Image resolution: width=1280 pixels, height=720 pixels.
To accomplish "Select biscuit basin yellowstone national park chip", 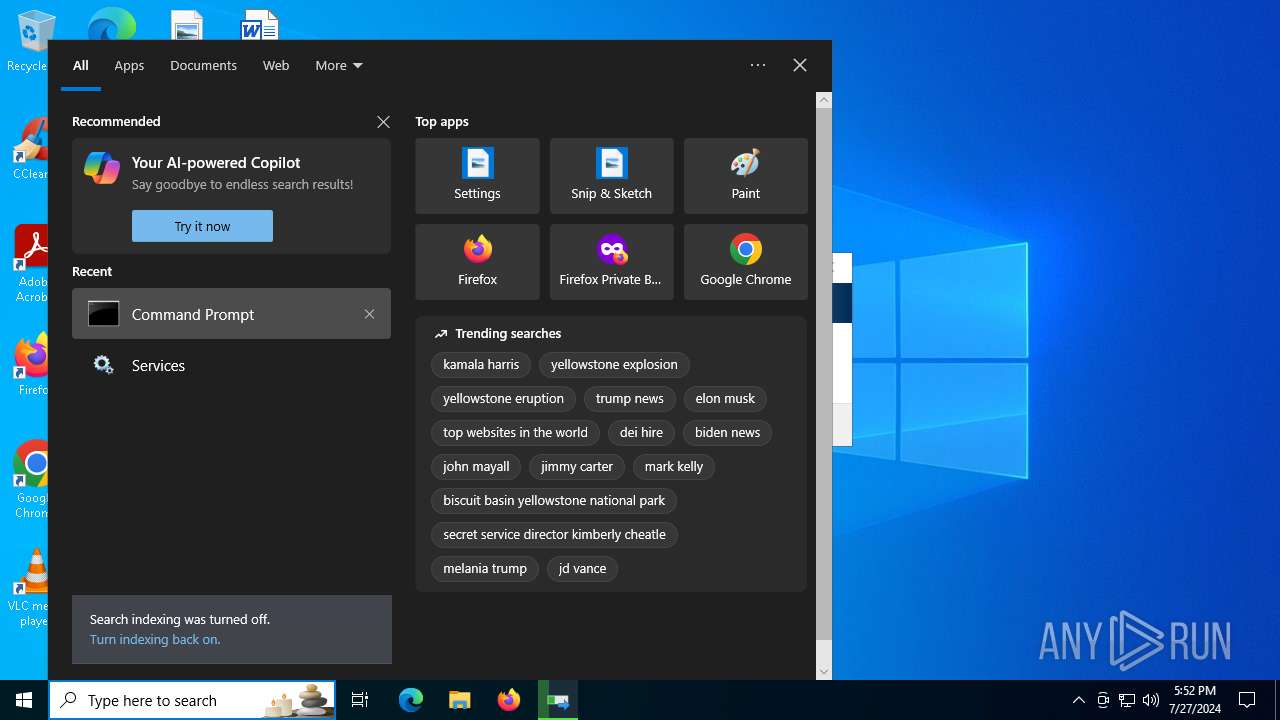I will click(554, 501).
